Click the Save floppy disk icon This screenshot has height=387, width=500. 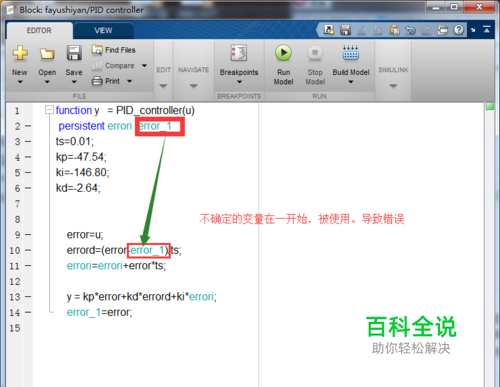pyautogui.click(x=74, y=53)
